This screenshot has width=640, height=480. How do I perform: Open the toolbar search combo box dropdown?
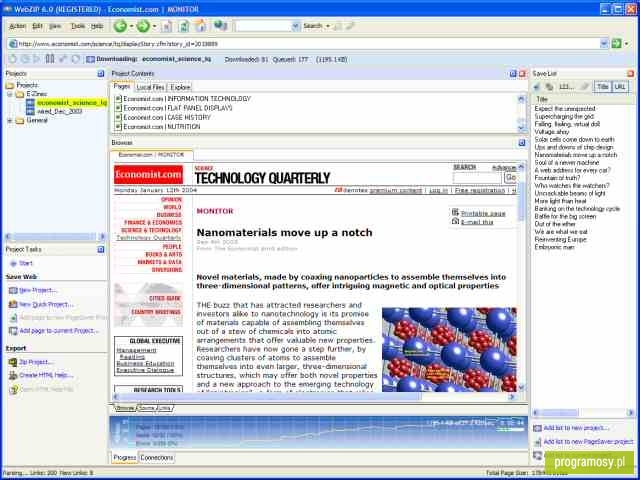(296, 26)
